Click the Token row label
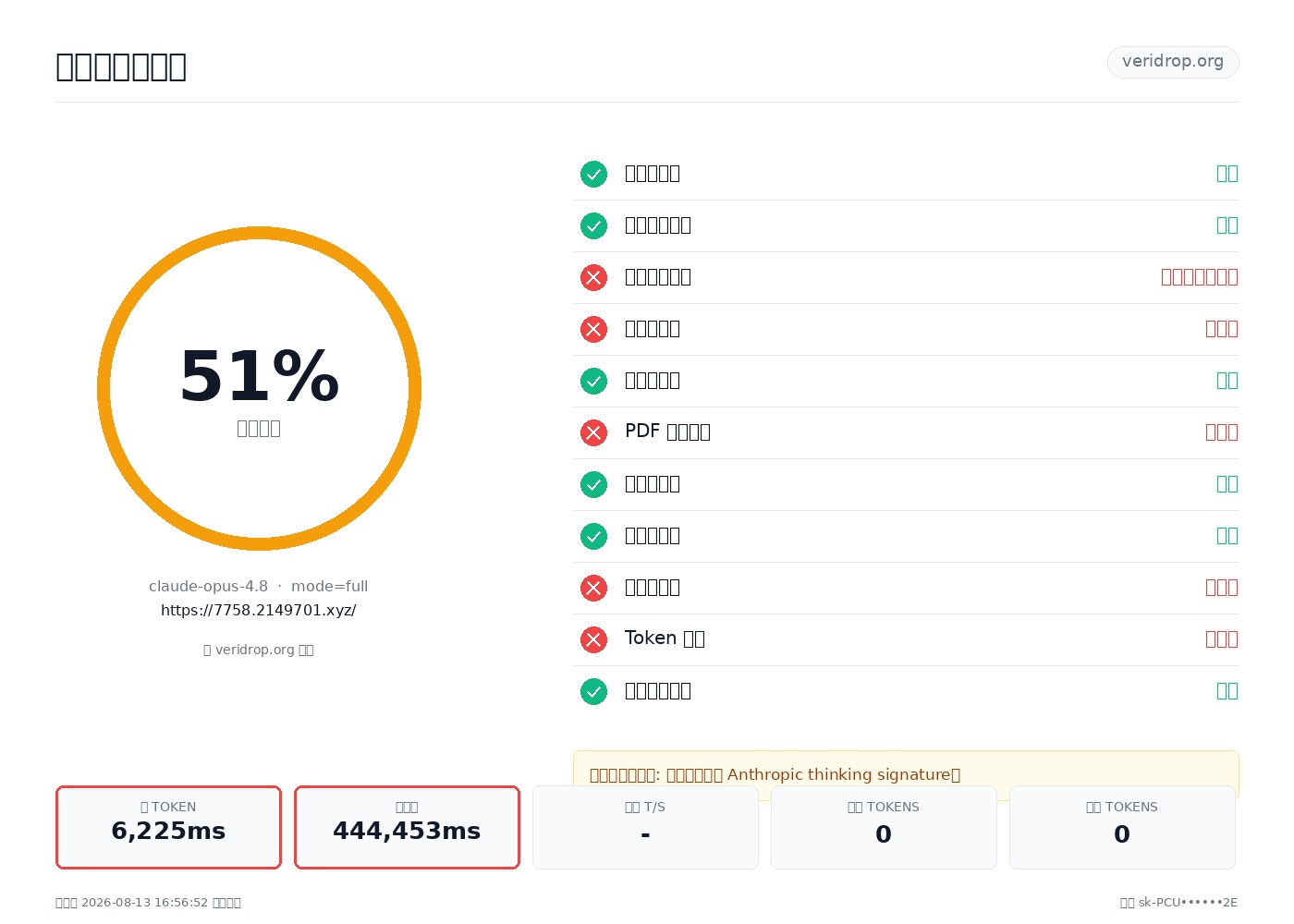The image size is (1294, 924). click(x=665, y=638)
